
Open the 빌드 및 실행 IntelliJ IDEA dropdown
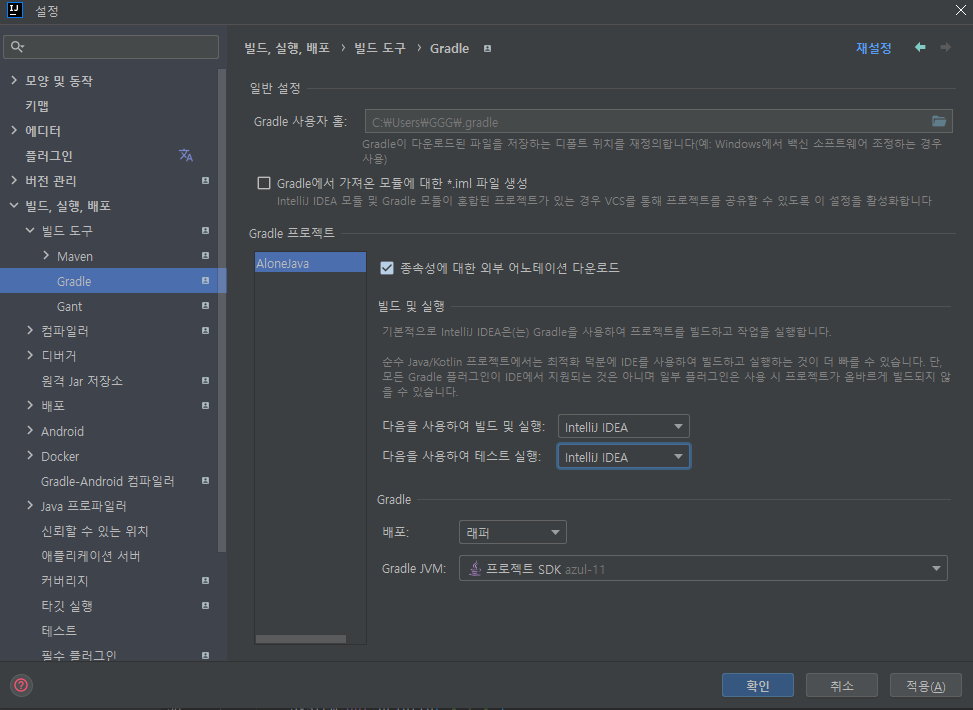coord(624,427)
